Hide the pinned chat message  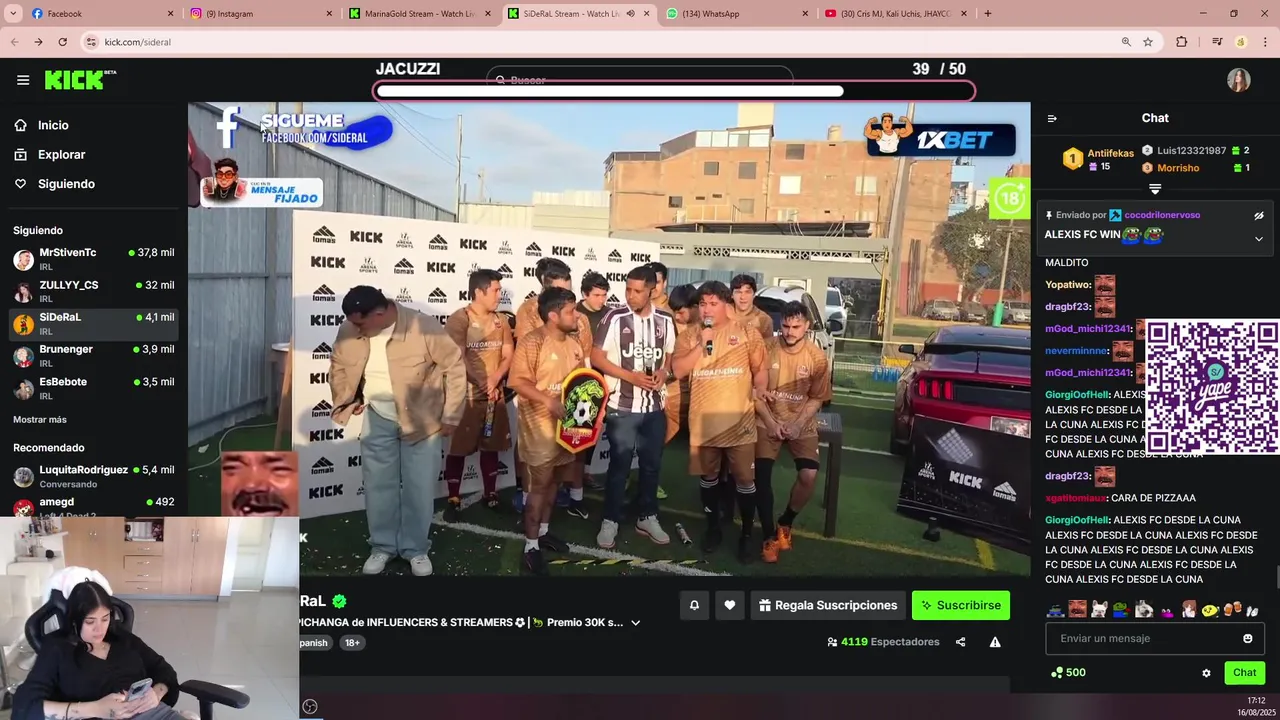coord(1259,215)
